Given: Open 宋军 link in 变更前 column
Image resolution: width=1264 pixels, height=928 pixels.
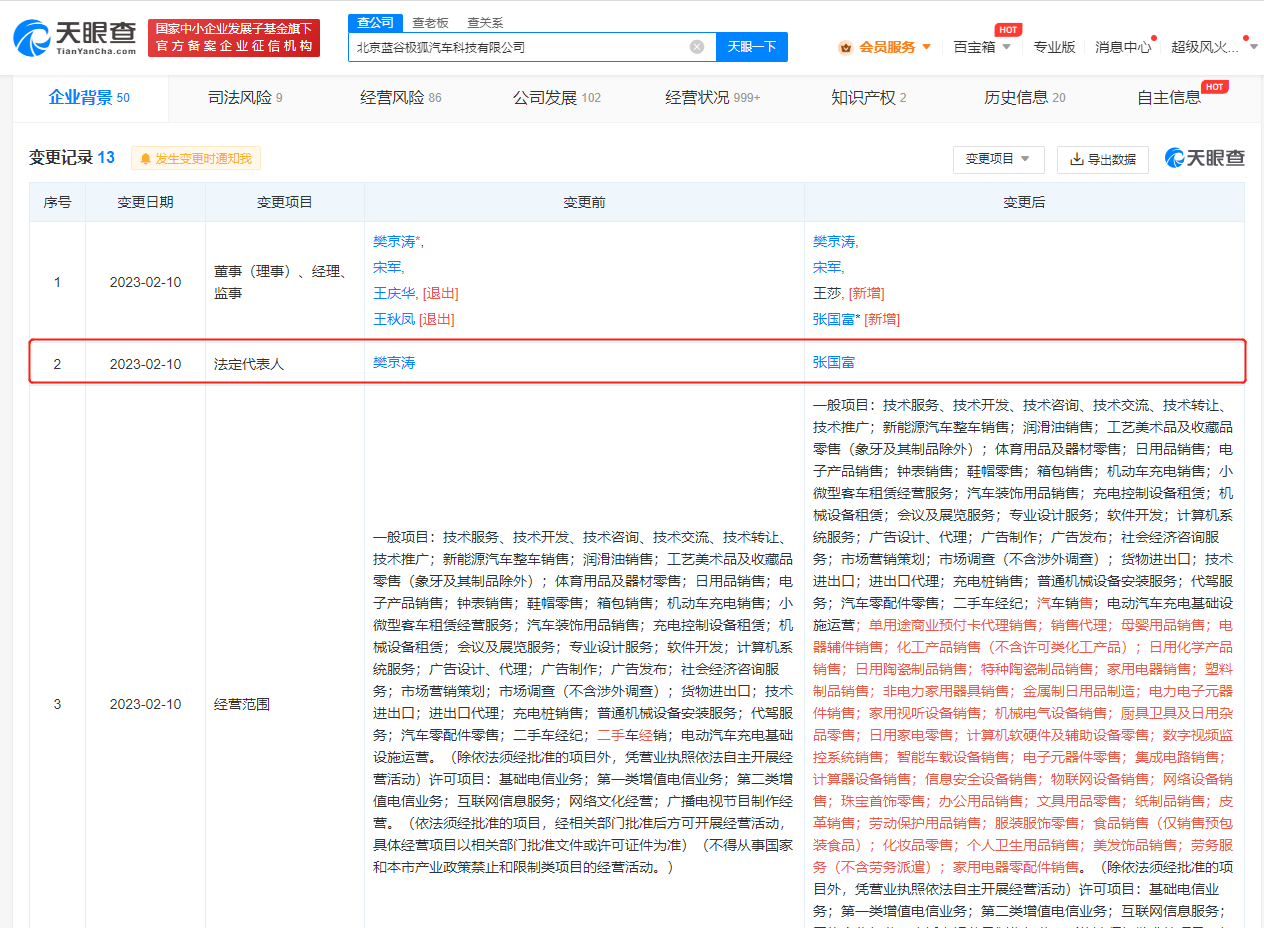Looking at the screenshot, I should click(387, 267).
